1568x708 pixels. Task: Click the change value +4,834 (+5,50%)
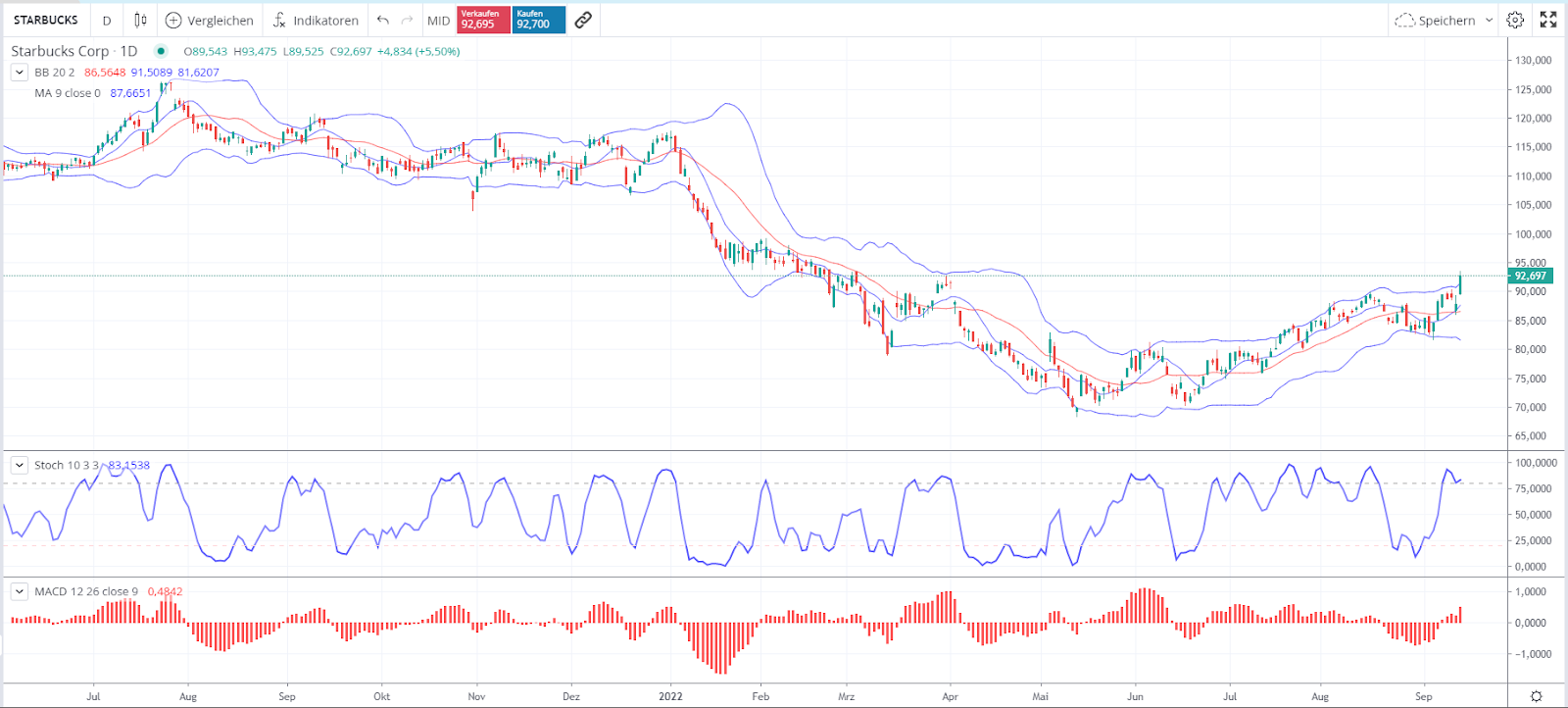(x=418, y=51)
